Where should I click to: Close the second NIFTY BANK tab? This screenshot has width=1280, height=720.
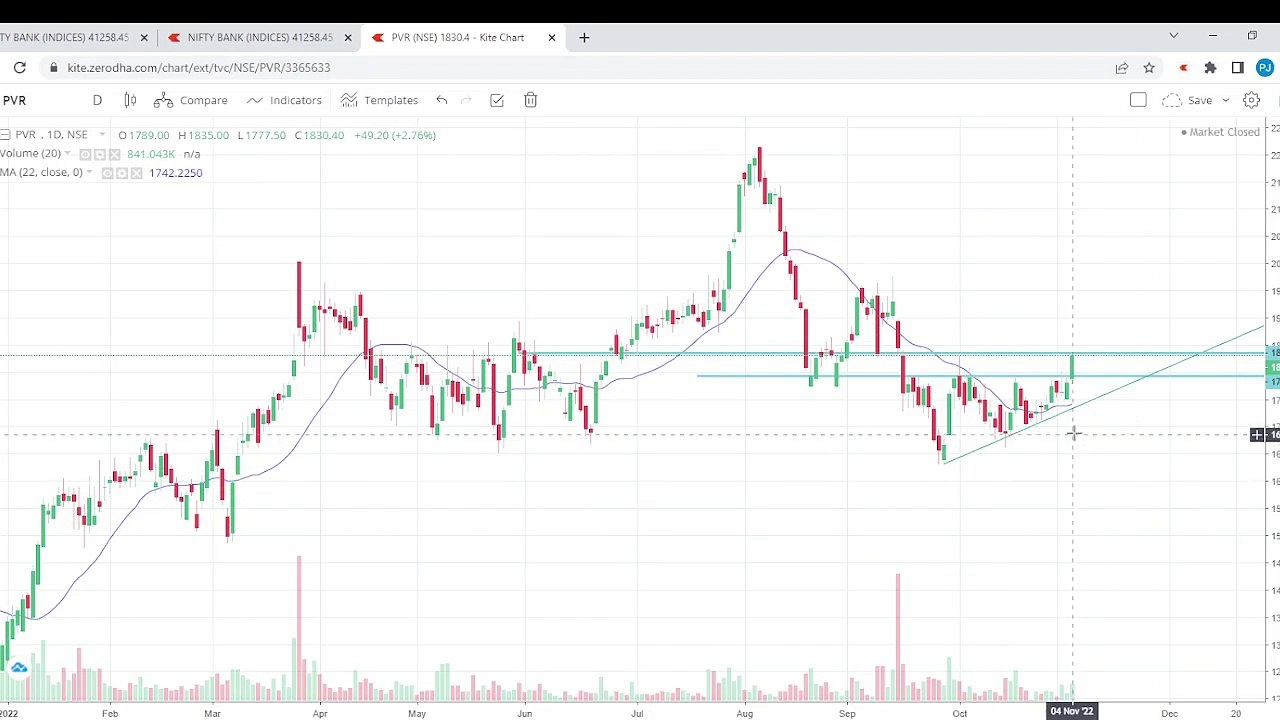coord(348,37)
